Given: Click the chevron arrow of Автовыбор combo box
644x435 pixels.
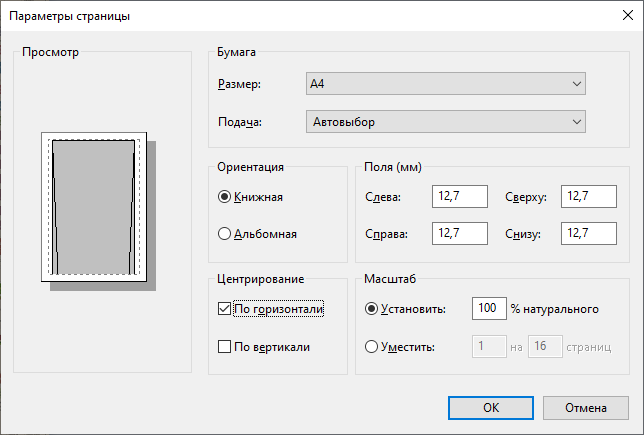Looking at the screenshot, I should (x=577, y=122).
